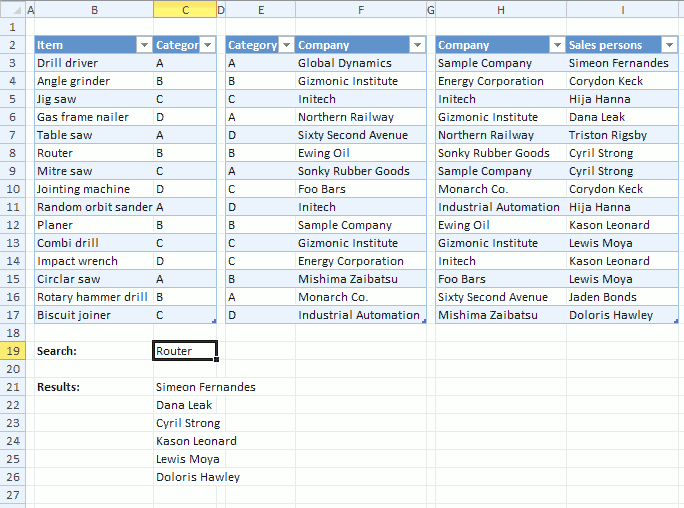684x508 pixels.
Task: Select row 19 header
Action: (13, 351)
